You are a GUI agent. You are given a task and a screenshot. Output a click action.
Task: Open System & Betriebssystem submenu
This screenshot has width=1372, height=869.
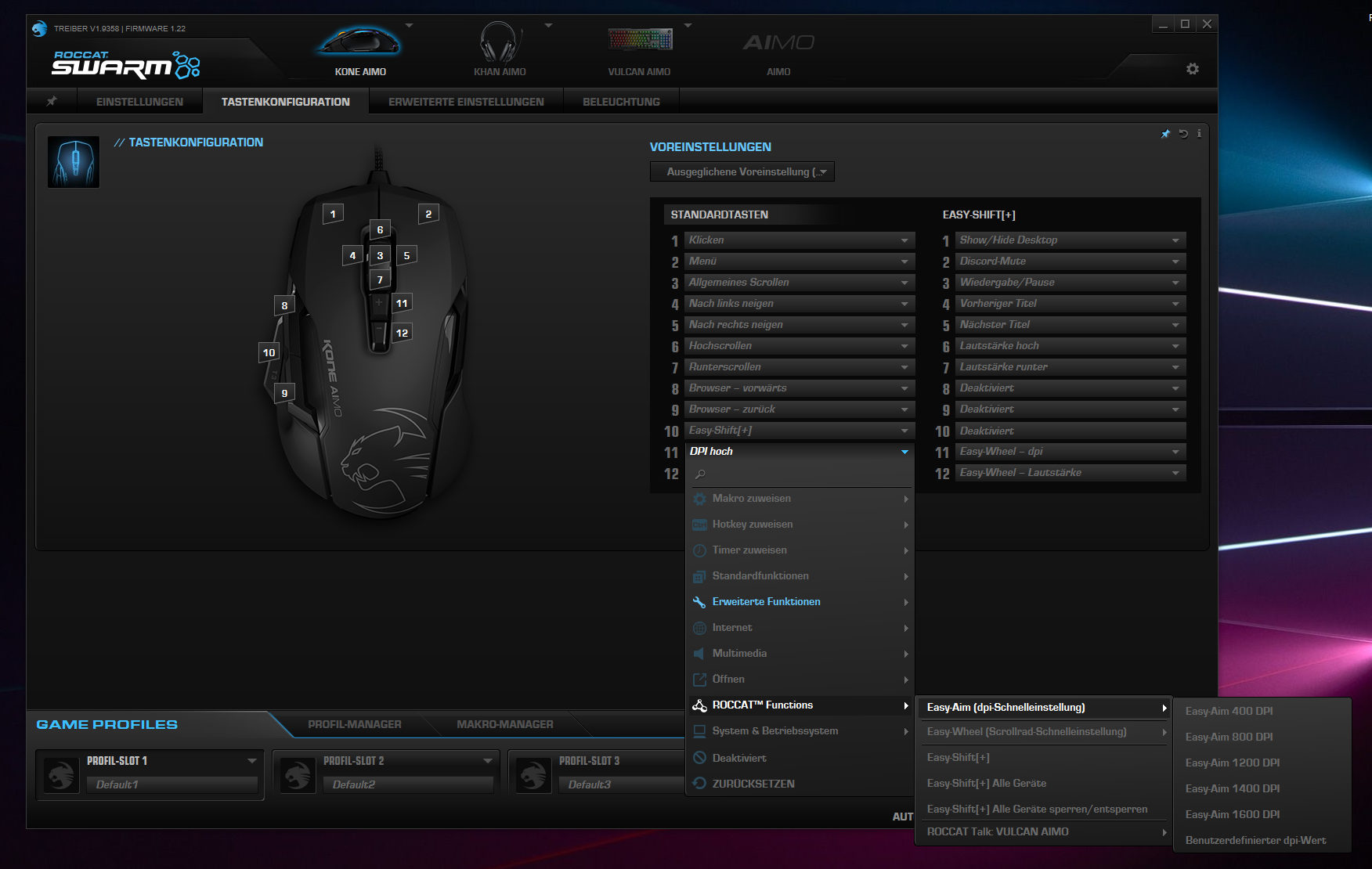pyautogui.click(x=800, y=731)
